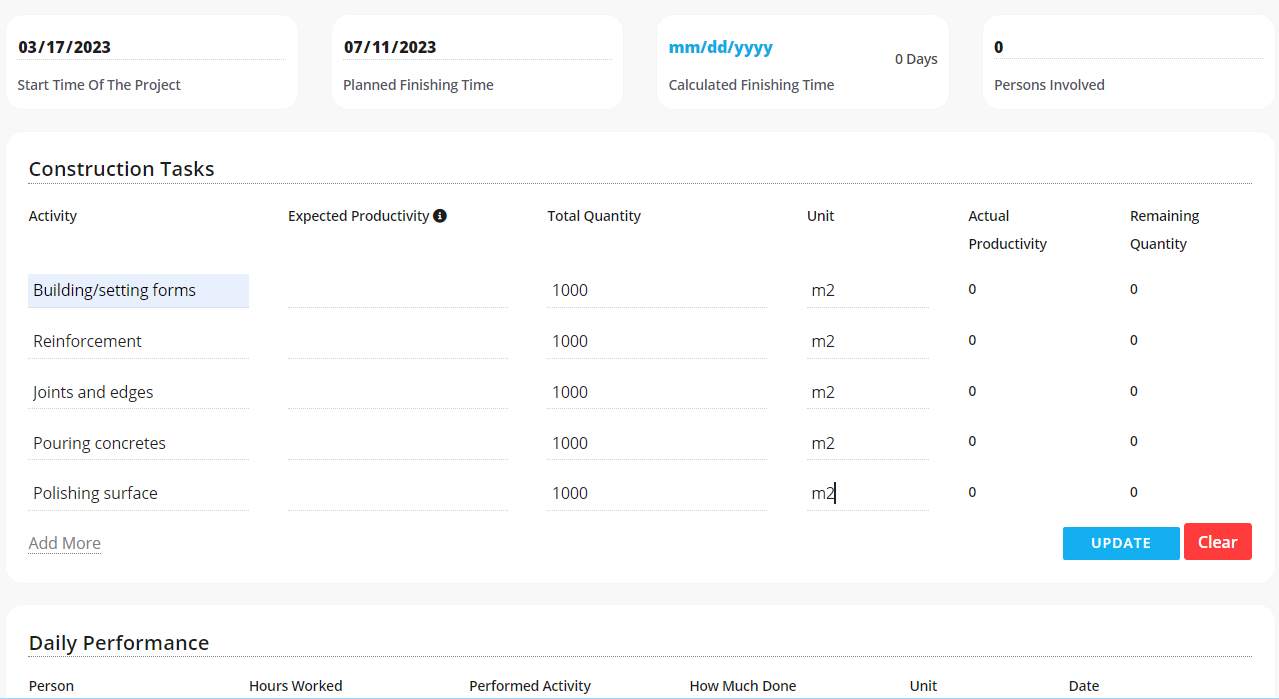Edit total quantity for Joints and edges
Viewport: 1279px width, 699px height.
[x=656, y=393]
